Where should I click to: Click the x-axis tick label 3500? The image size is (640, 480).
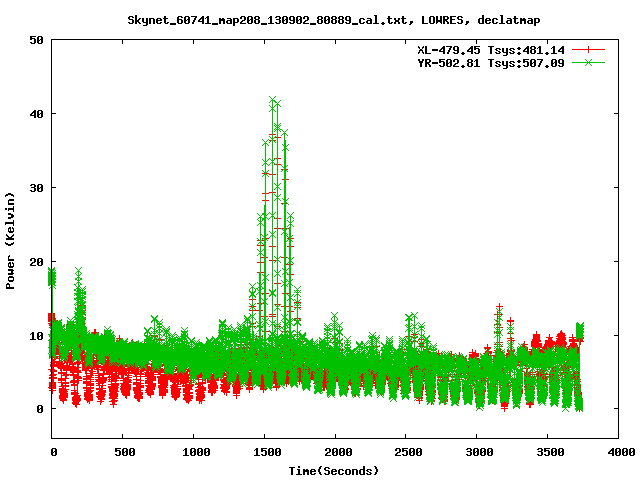tap(550, 452)
